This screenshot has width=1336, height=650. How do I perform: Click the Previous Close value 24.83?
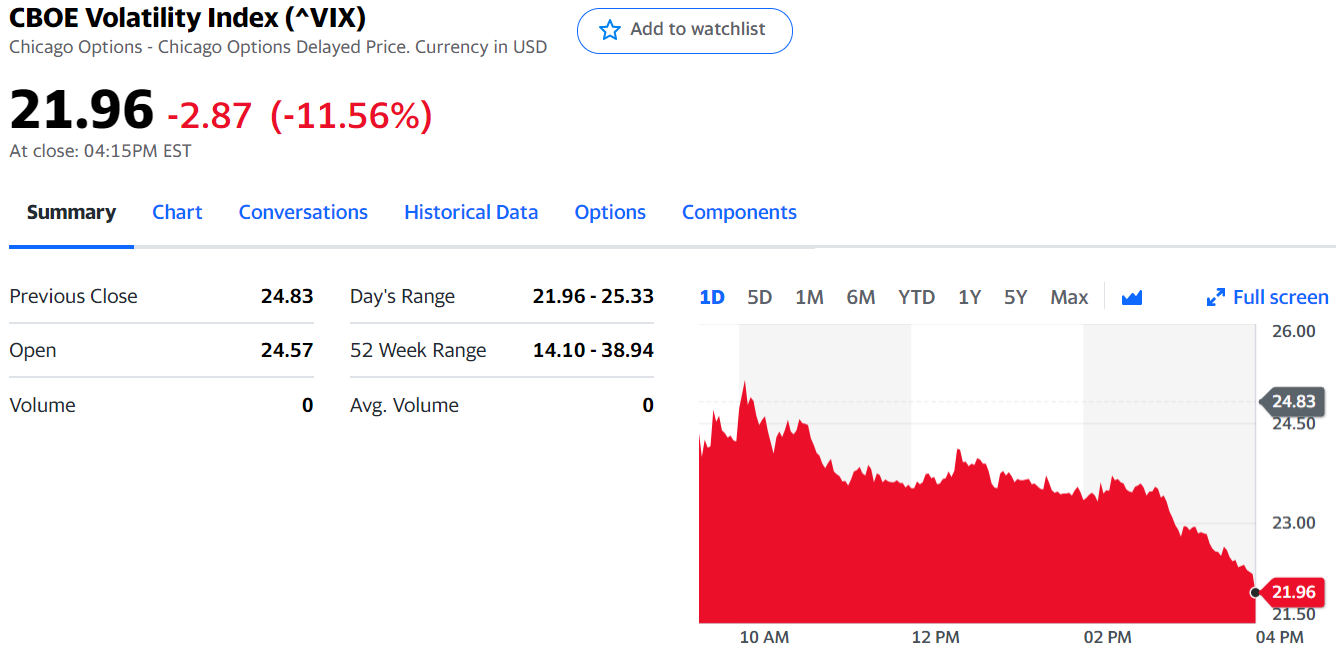pyautogui.click(x=287, y=296)
